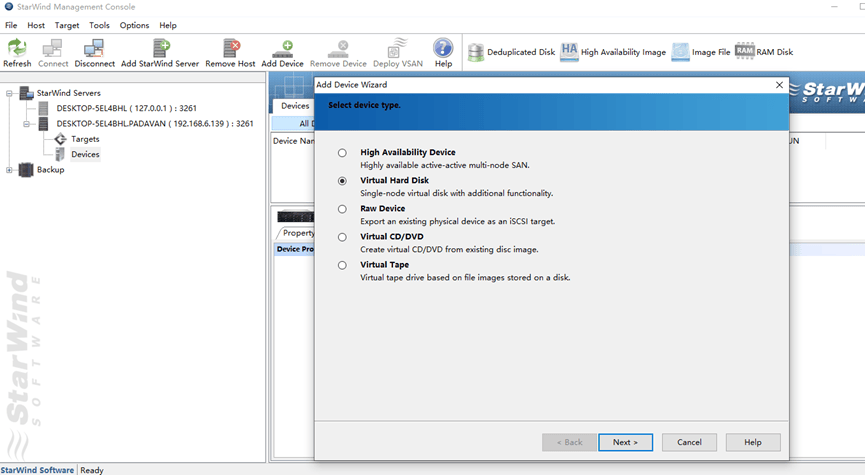Viewport: 865px width, 475px height.
Task: Click the 192.168.6.139 server icon
Action: (44, 124)
